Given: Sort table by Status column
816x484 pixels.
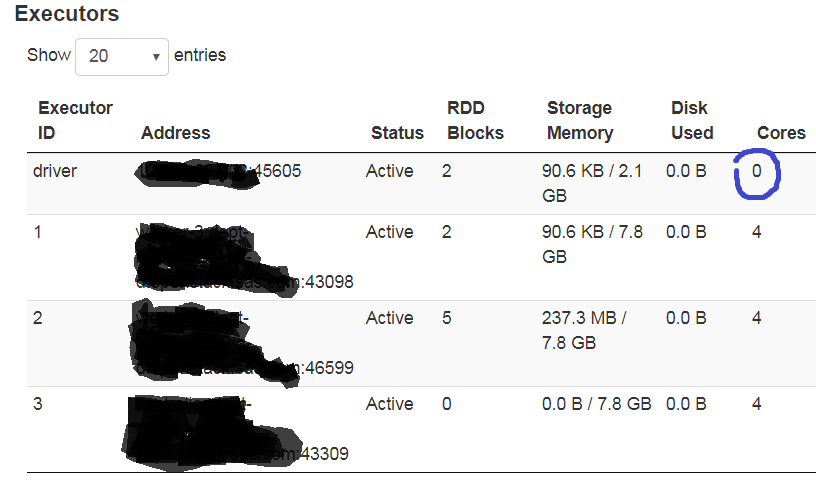Looking at the screenshot, I should tap(397, 132).
